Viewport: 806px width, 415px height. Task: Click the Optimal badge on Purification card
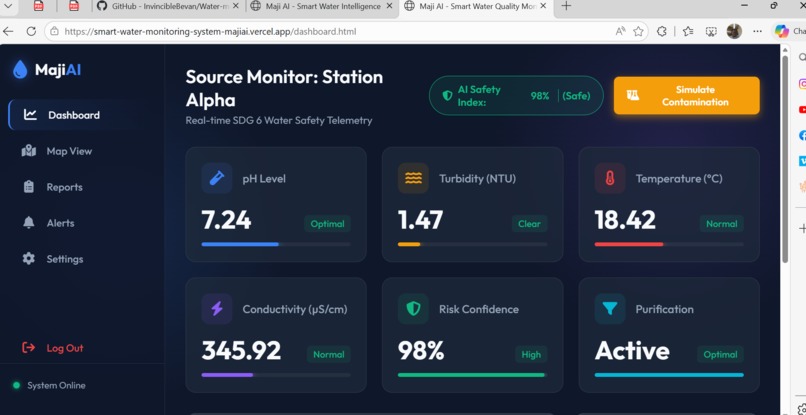click(x=721, y=354)
